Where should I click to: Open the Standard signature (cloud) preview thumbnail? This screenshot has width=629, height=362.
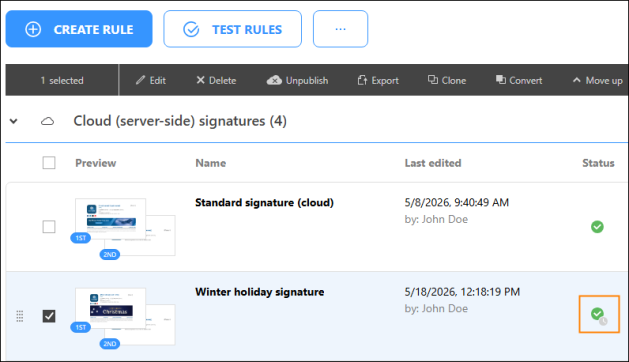[x=125, y=227]
